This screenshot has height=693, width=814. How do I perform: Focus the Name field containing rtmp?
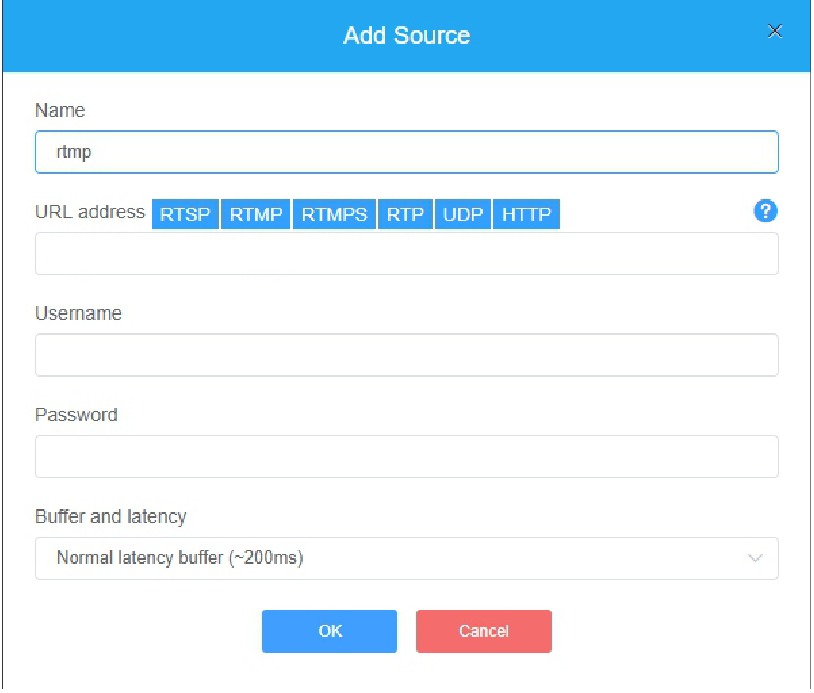point(406,153)
